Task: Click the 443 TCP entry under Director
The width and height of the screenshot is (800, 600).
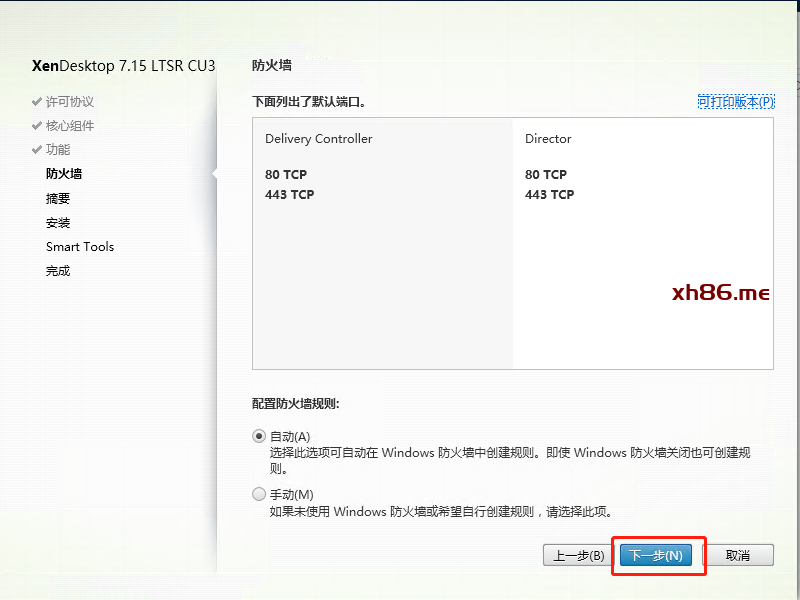Action: tap(549, 195)
